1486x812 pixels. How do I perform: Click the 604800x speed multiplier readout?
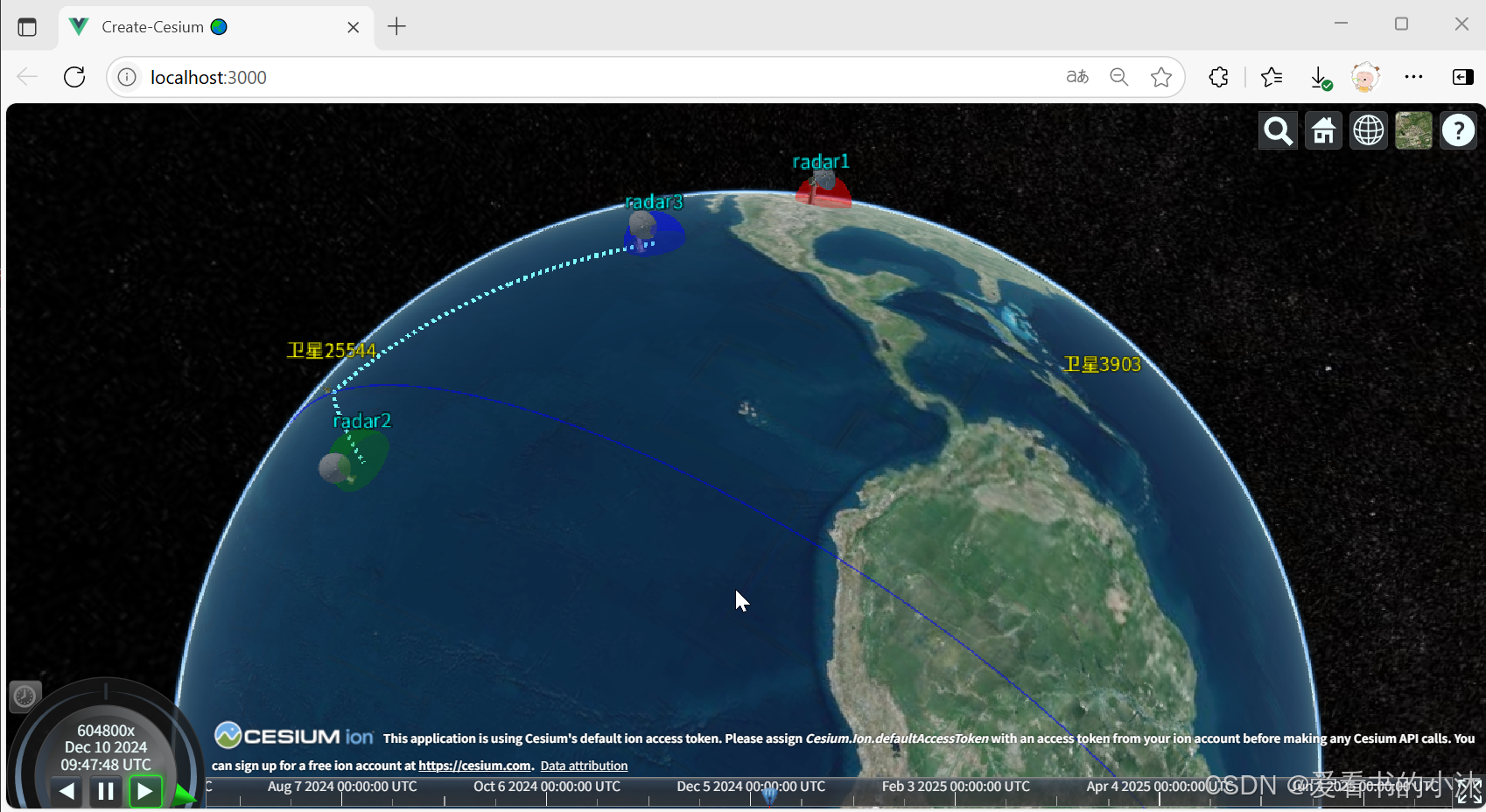coord(106,731)
